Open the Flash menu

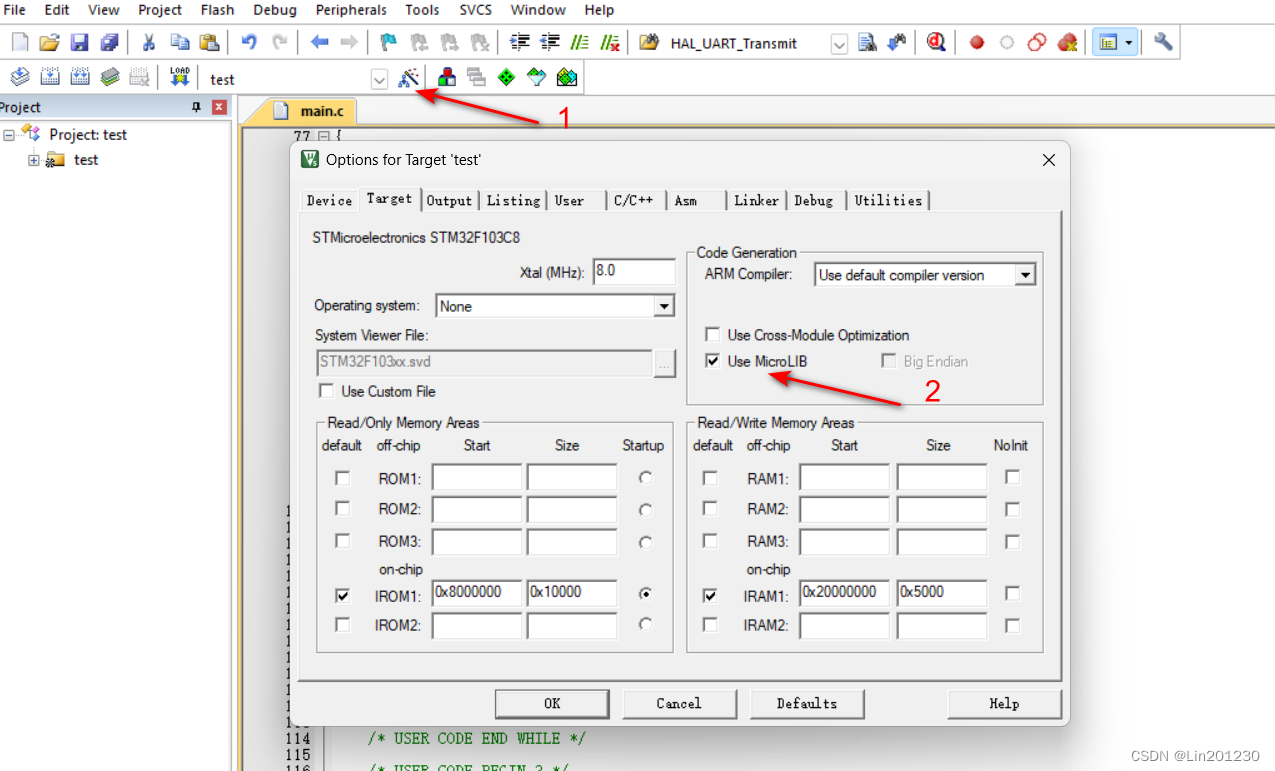coord(217,10)
